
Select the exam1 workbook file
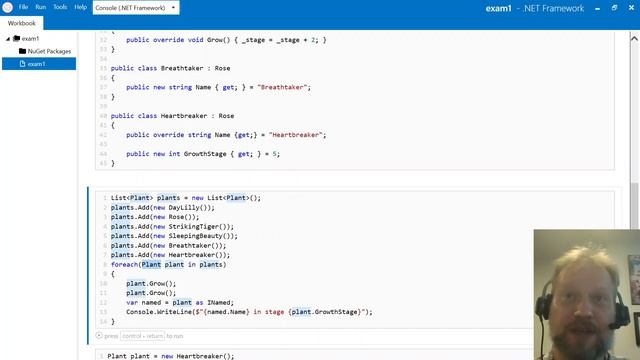[x=39, y=64]
